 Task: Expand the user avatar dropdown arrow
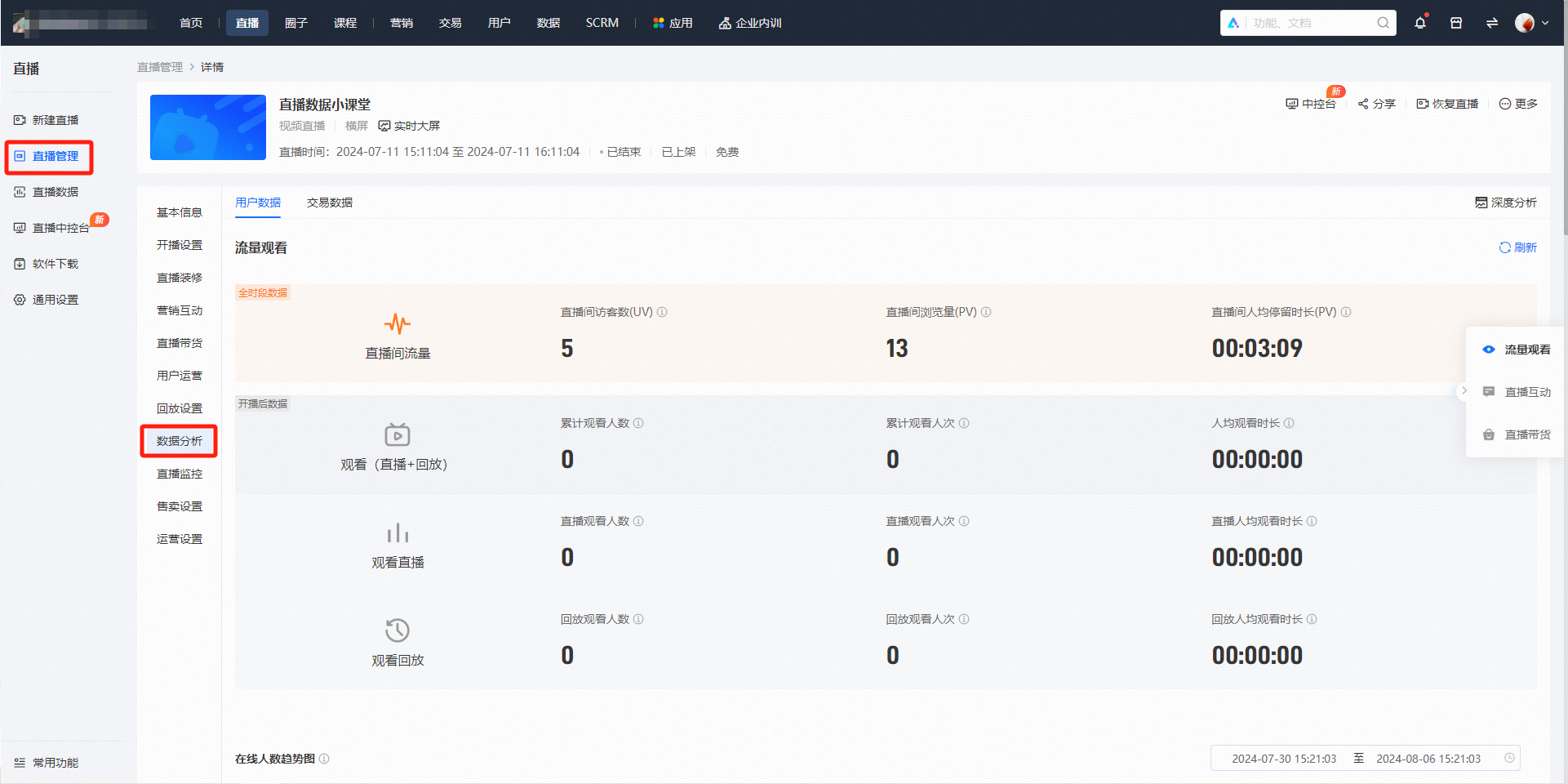click(1545, 23)
